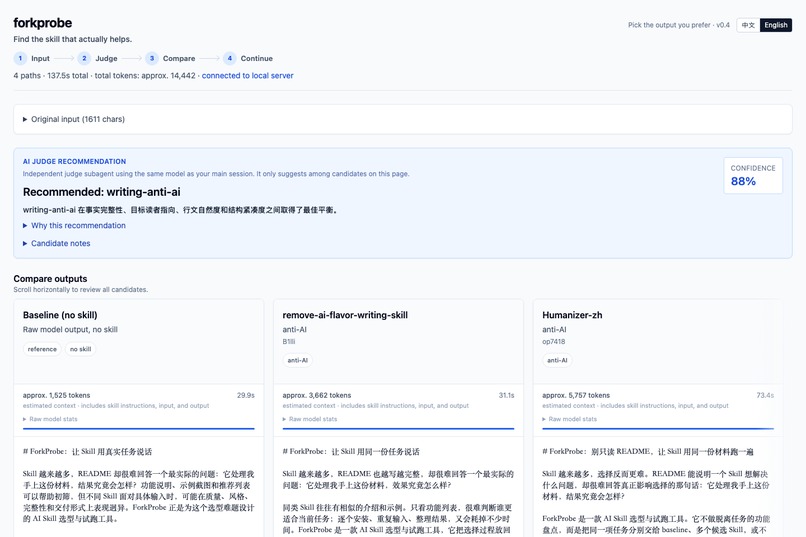
Task: Select the Baseline (no skill) card title
Action: coord(60,315)
